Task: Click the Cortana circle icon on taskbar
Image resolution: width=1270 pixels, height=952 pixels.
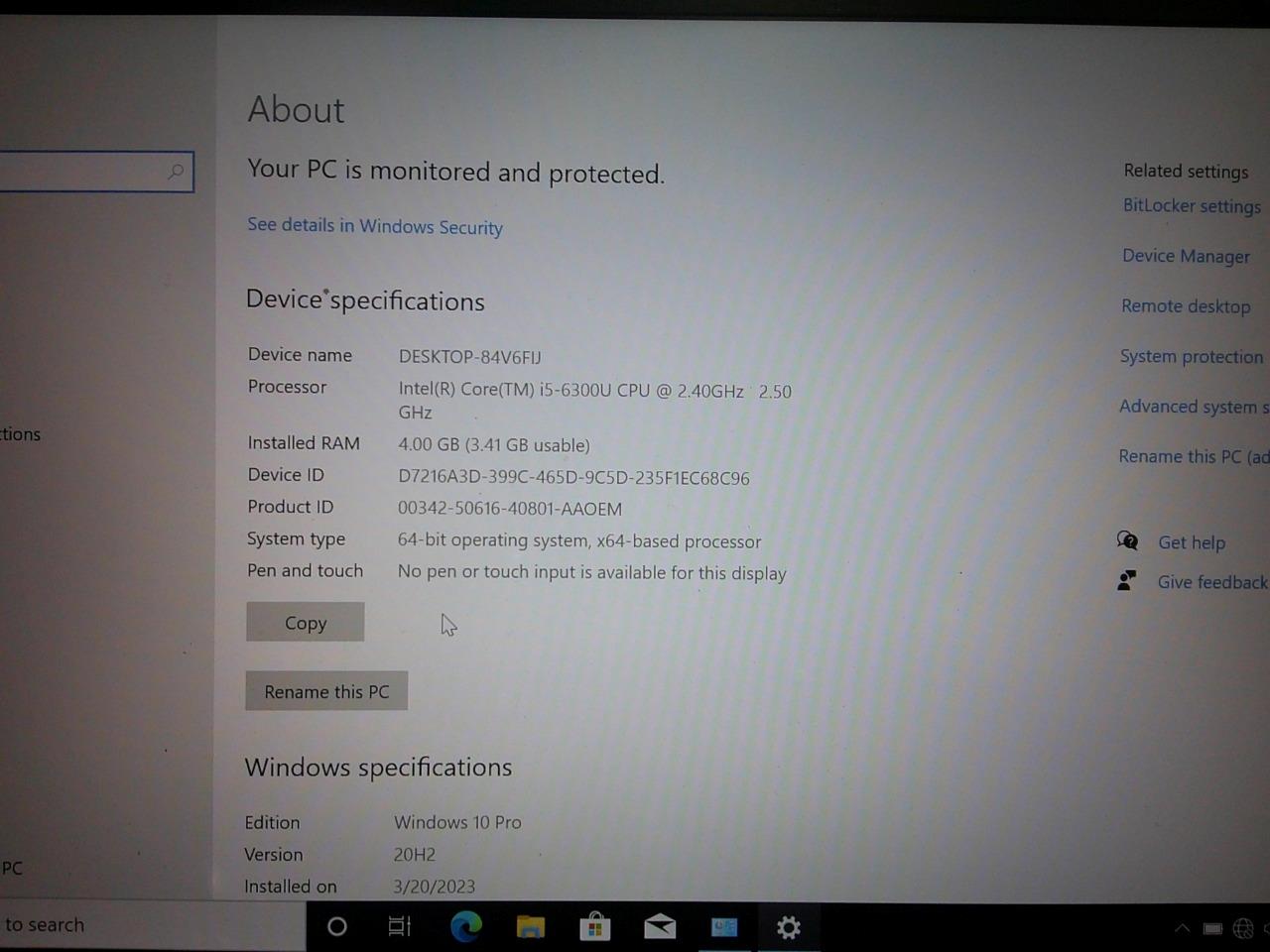Action: [x=337, y=926]
